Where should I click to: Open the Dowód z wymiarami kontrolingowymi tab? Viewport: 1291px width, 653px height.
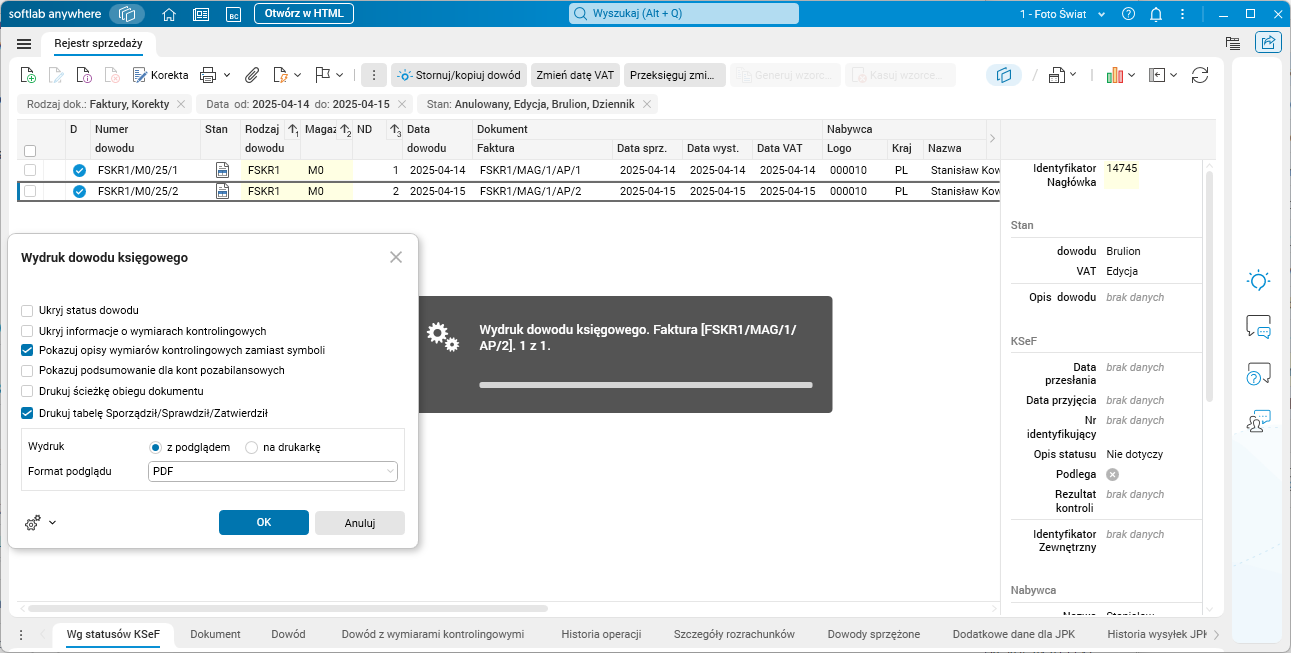[433, 634]
